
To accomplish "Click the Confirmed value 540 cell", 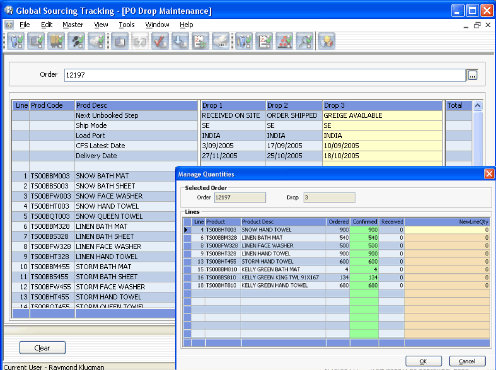I will [364, 238].
